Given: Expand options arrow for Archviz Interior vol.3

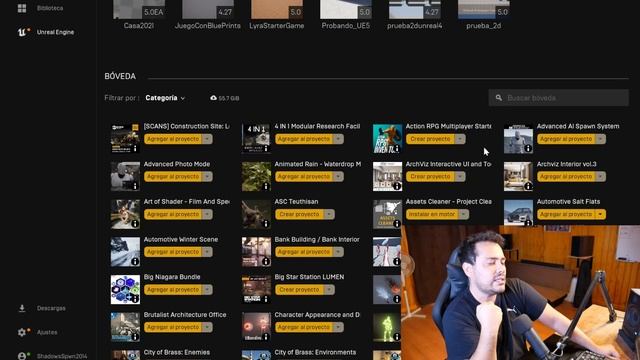Looking at the screenshot, I should [600, 177].
